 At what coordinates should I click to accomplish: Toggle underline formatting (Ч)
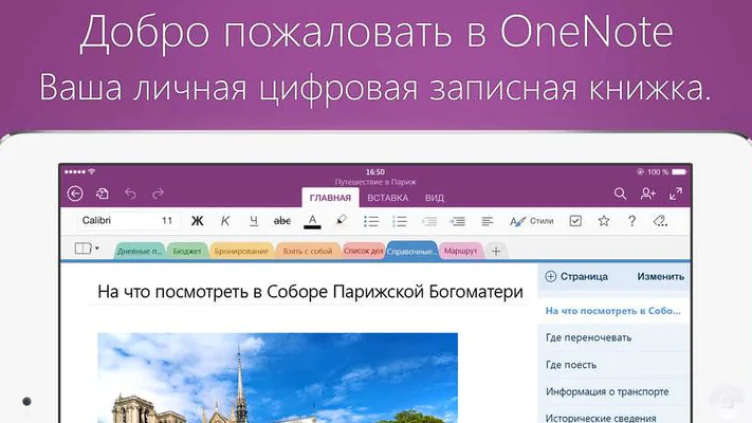click(253, 221)
